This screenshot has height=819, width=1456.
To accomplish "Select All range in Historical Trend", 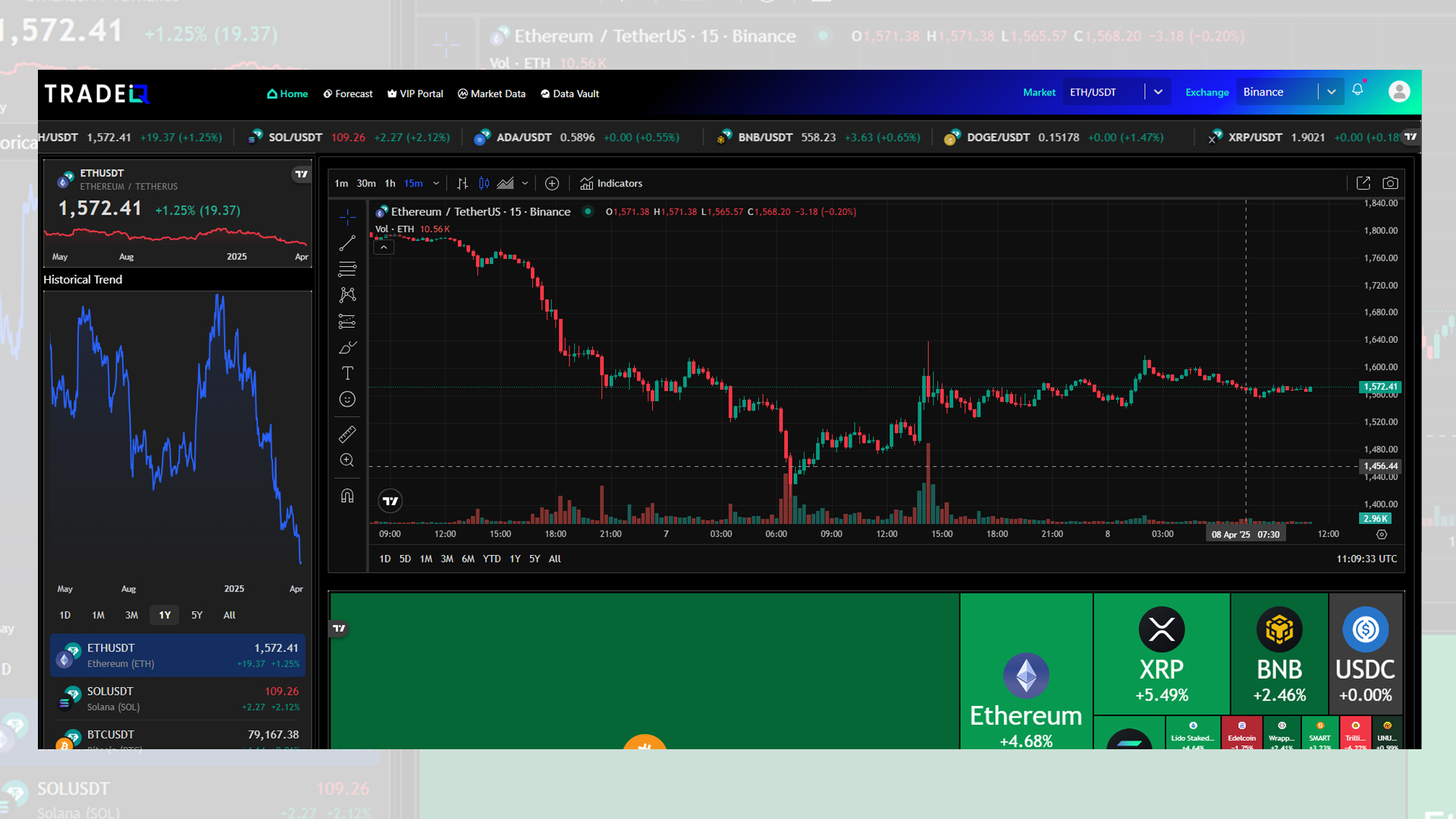I will 229,615.
